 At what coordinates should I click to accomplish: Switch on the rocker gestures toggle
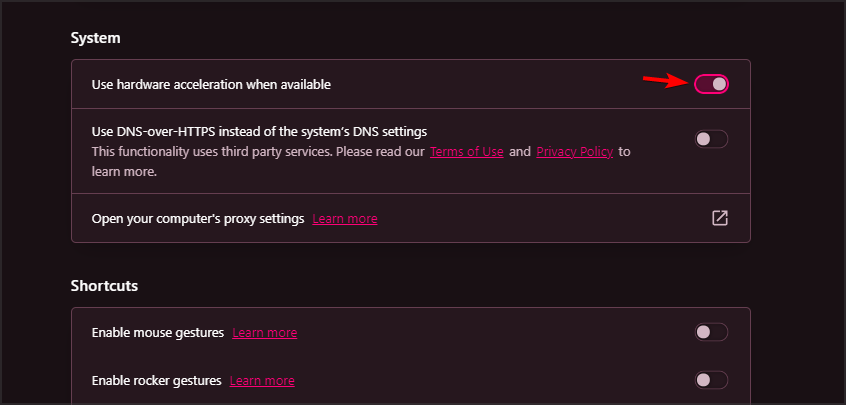[x=711, y=380]
